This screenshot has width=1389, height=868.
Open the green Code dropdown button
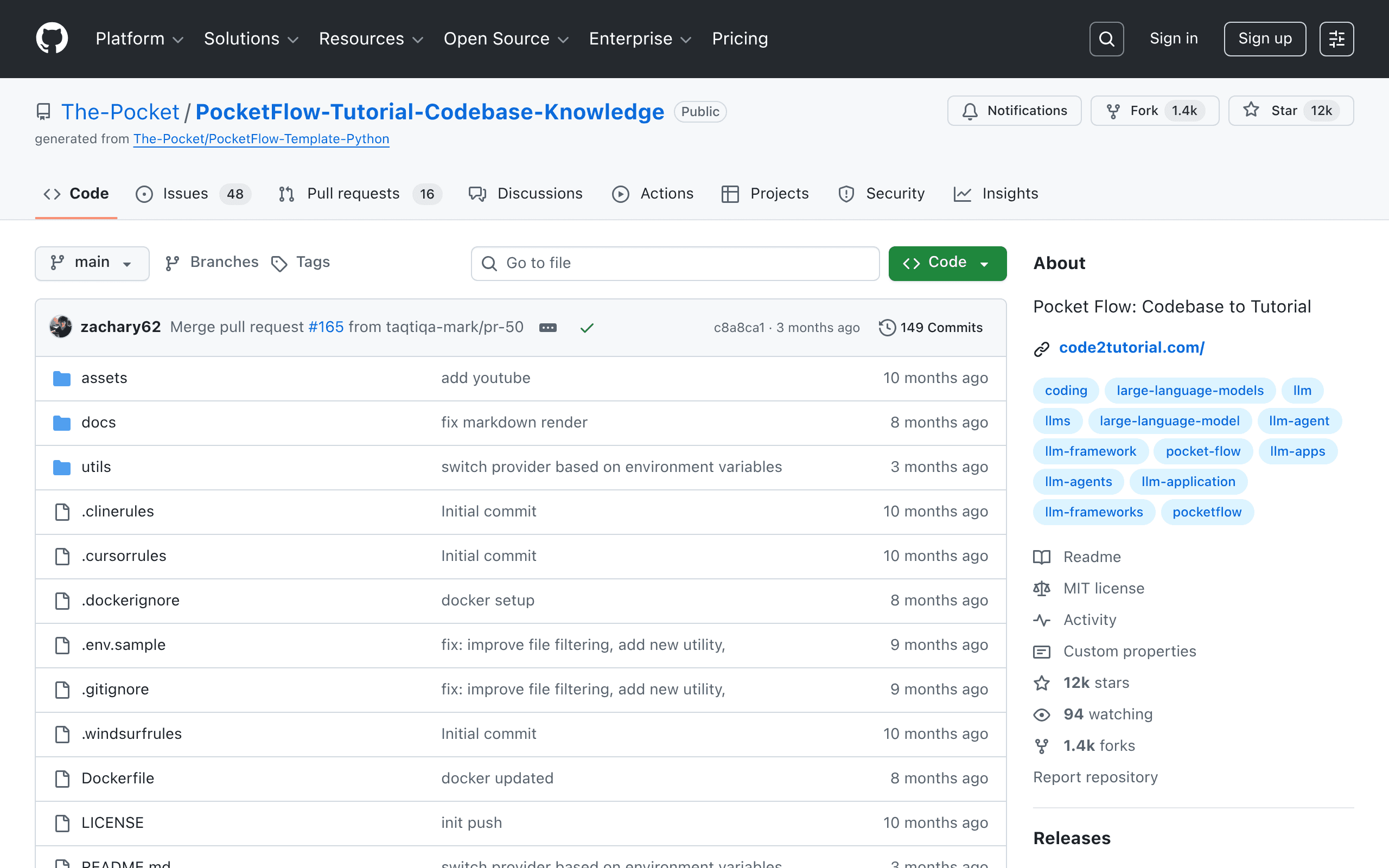pyautogui.click(x=947, y=263)
